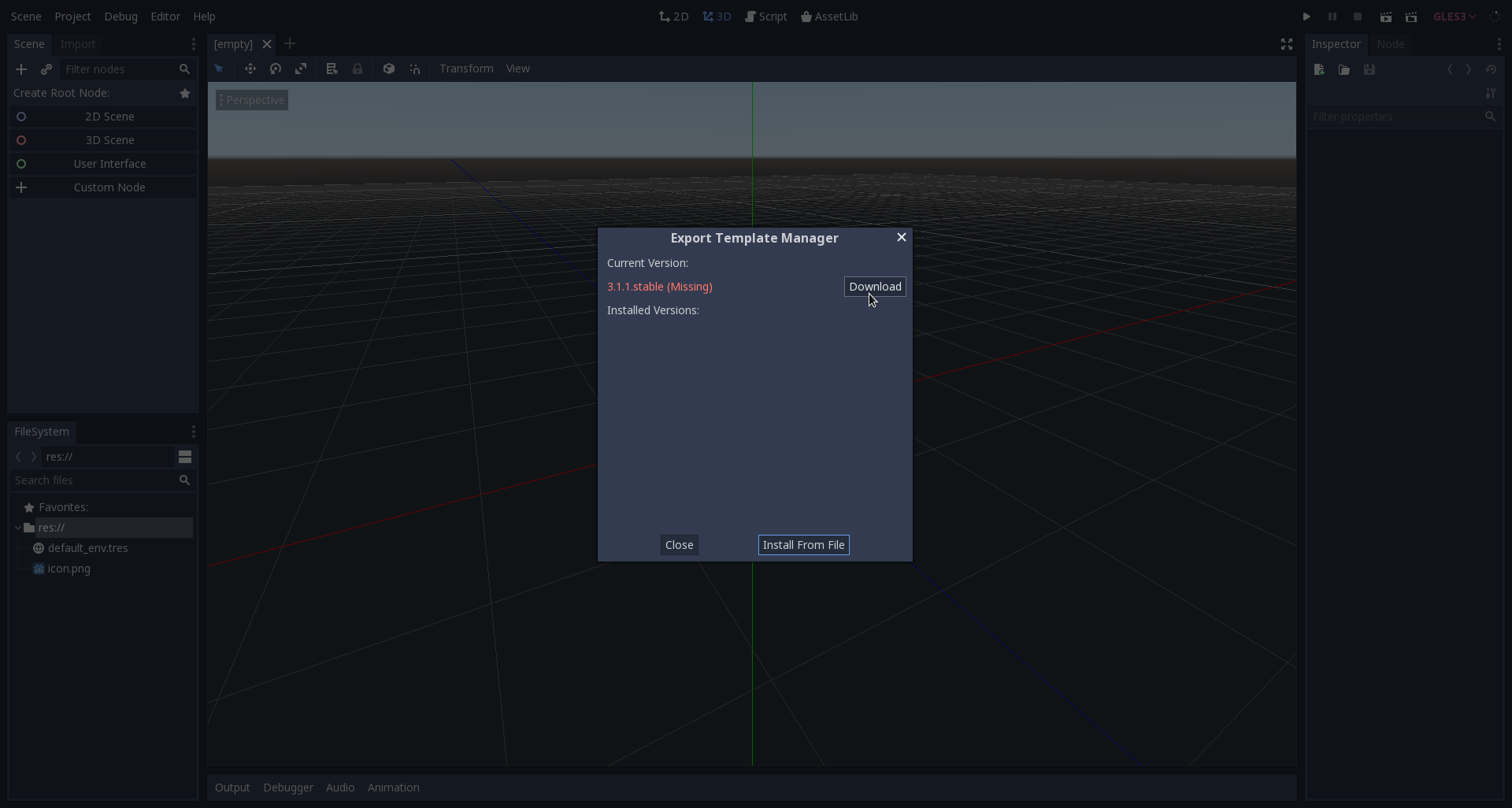Image resolution: width=1512 pixels, height=808 pixels.
Task: Click the add new node plus icon
Action: [x=21, y=69]
